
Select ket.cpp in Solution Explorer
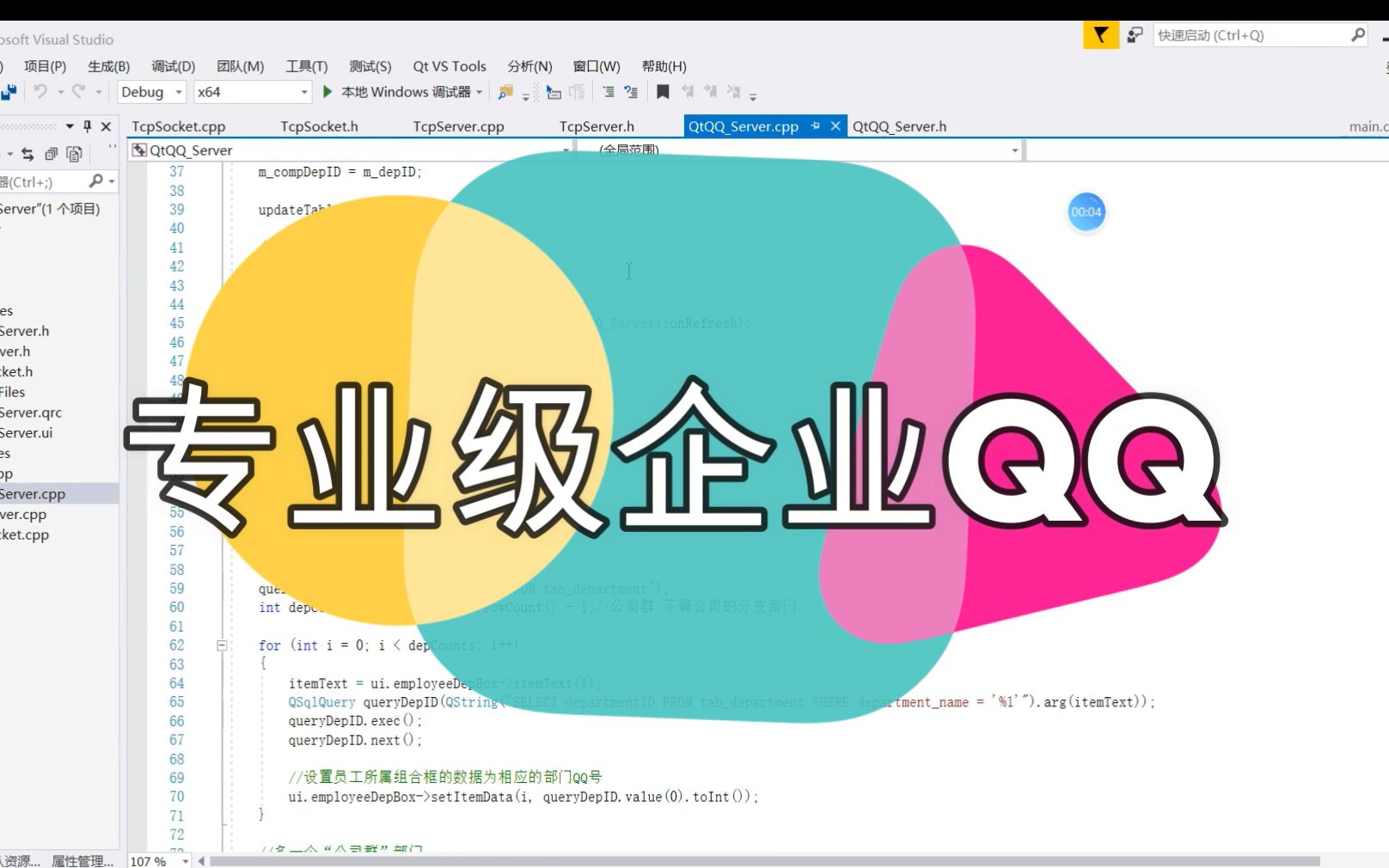click(x=25, y=535)
